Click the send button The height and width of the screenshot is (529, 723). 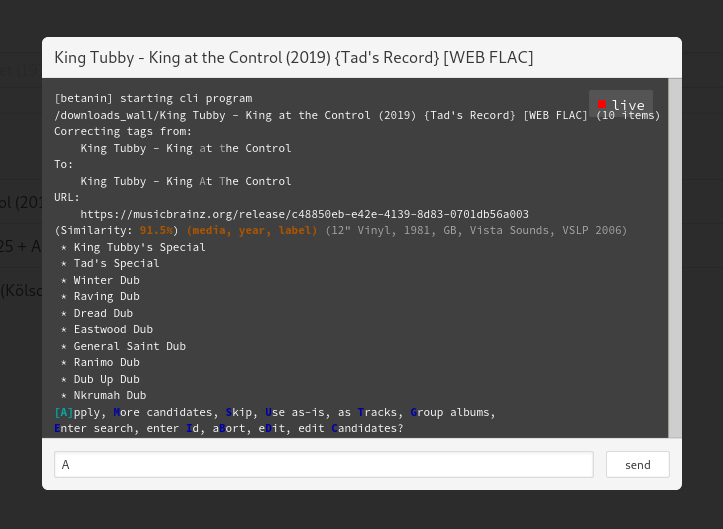pyautogui.click(x=637, y=464)
